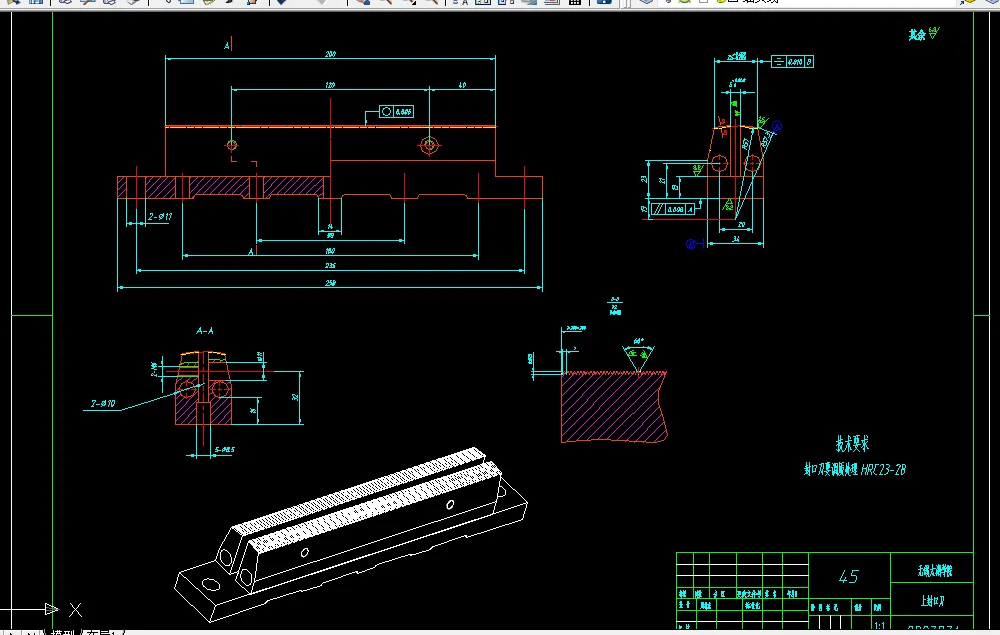The height and width of the screenshot is (635, 1000).
Task: Click the 45 material text in title block
Action: pos(849,577)
